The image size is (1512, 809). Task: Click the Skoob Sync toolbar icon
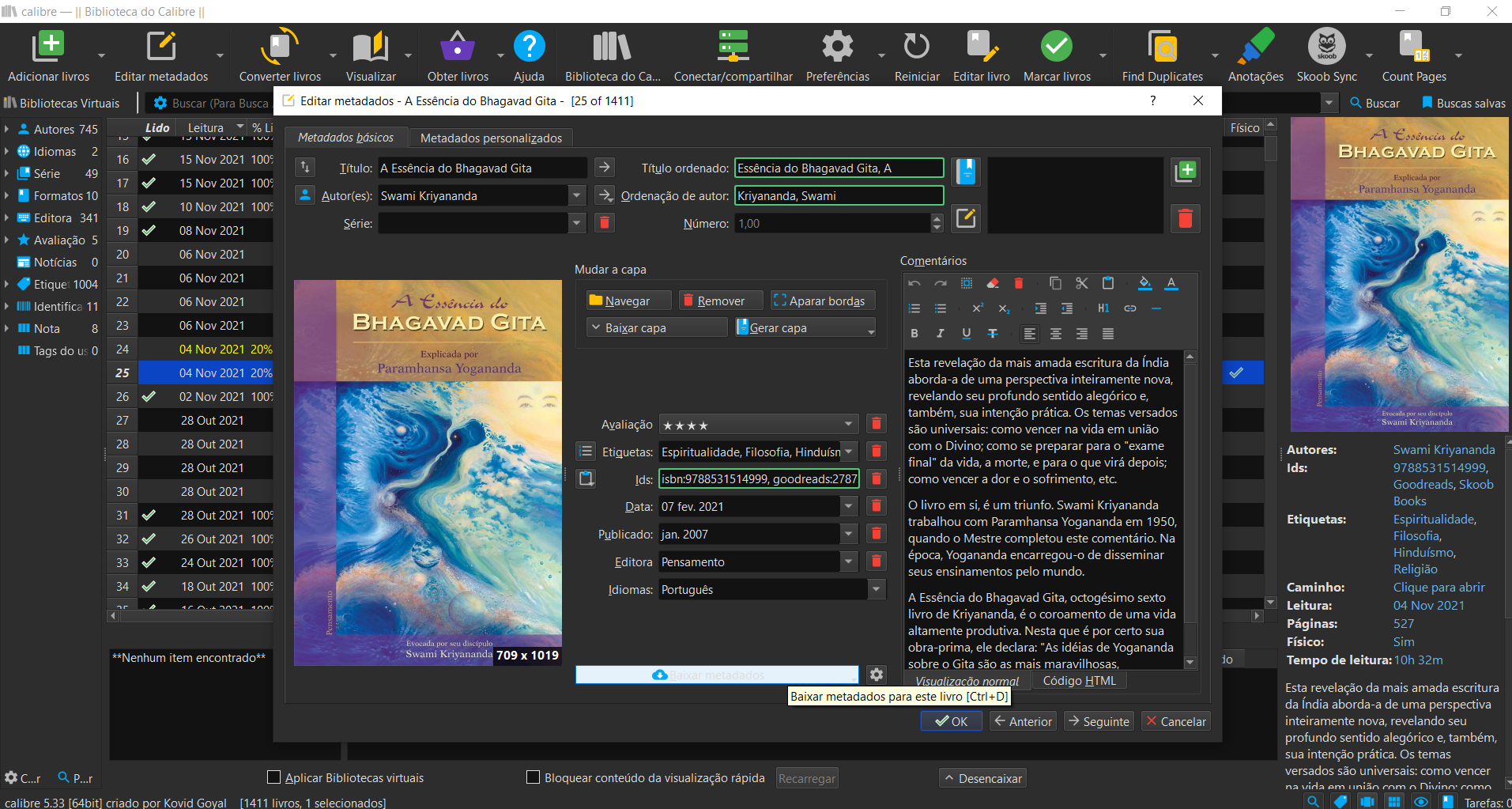click(x=1327, y=47)
